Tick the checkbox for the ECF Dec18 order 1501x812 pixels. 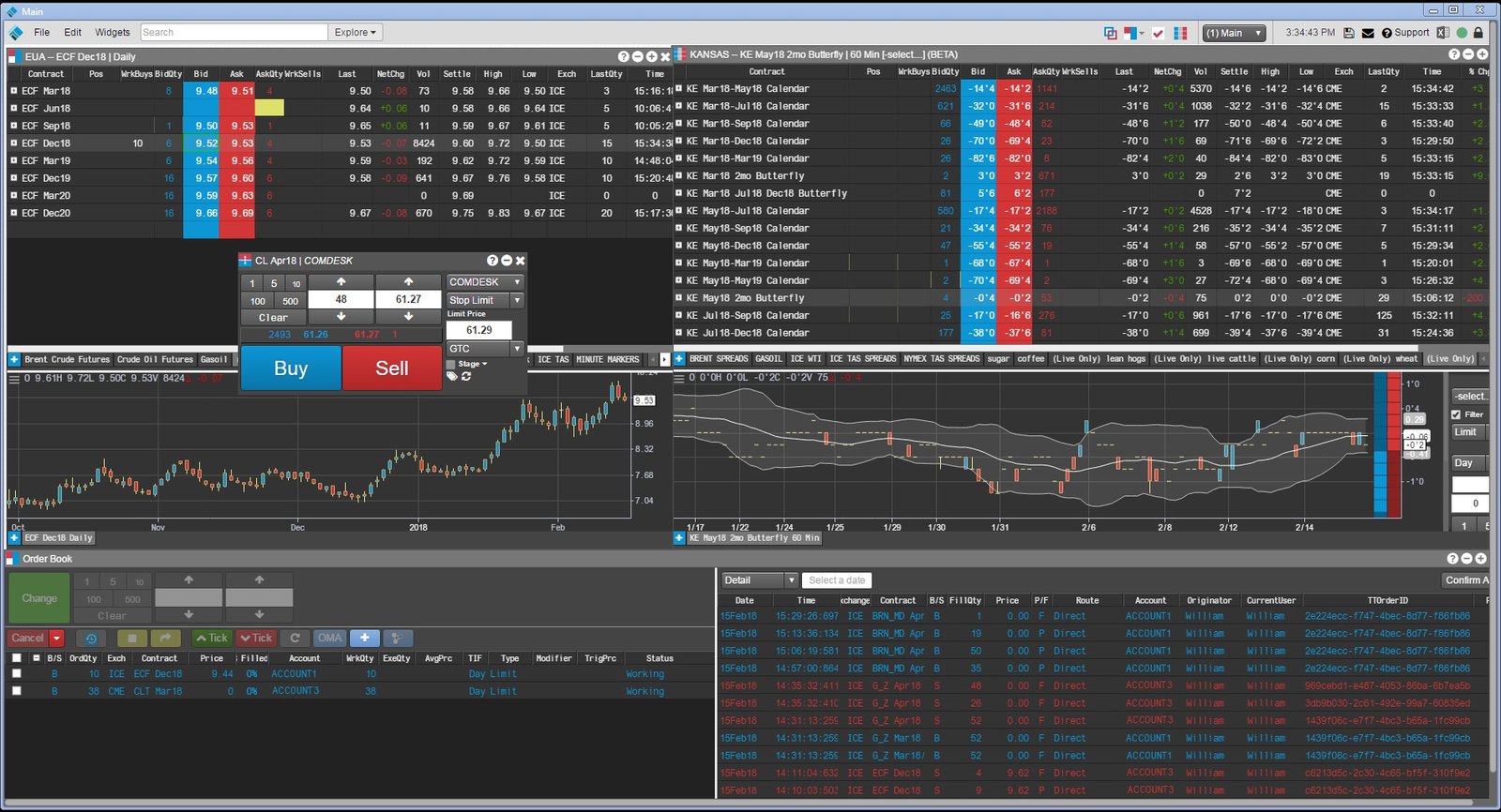[x=16, y=673]
